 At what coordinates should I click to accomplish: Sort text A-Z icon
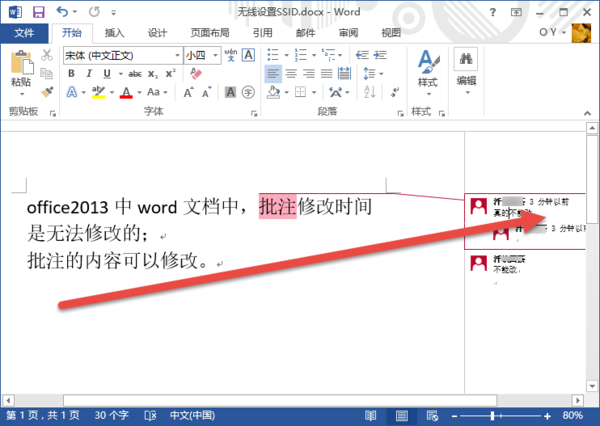pos(370,92)
